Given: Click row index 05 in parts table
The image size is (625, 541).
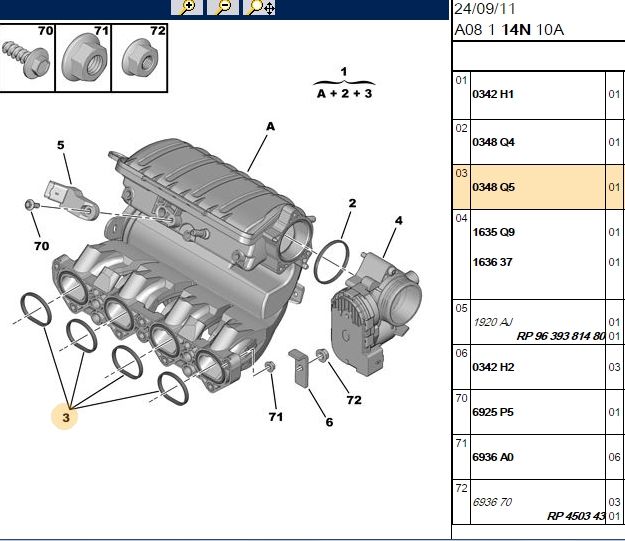Looking at the screenshot, I should pyautogui.click(x=461, y=308).
